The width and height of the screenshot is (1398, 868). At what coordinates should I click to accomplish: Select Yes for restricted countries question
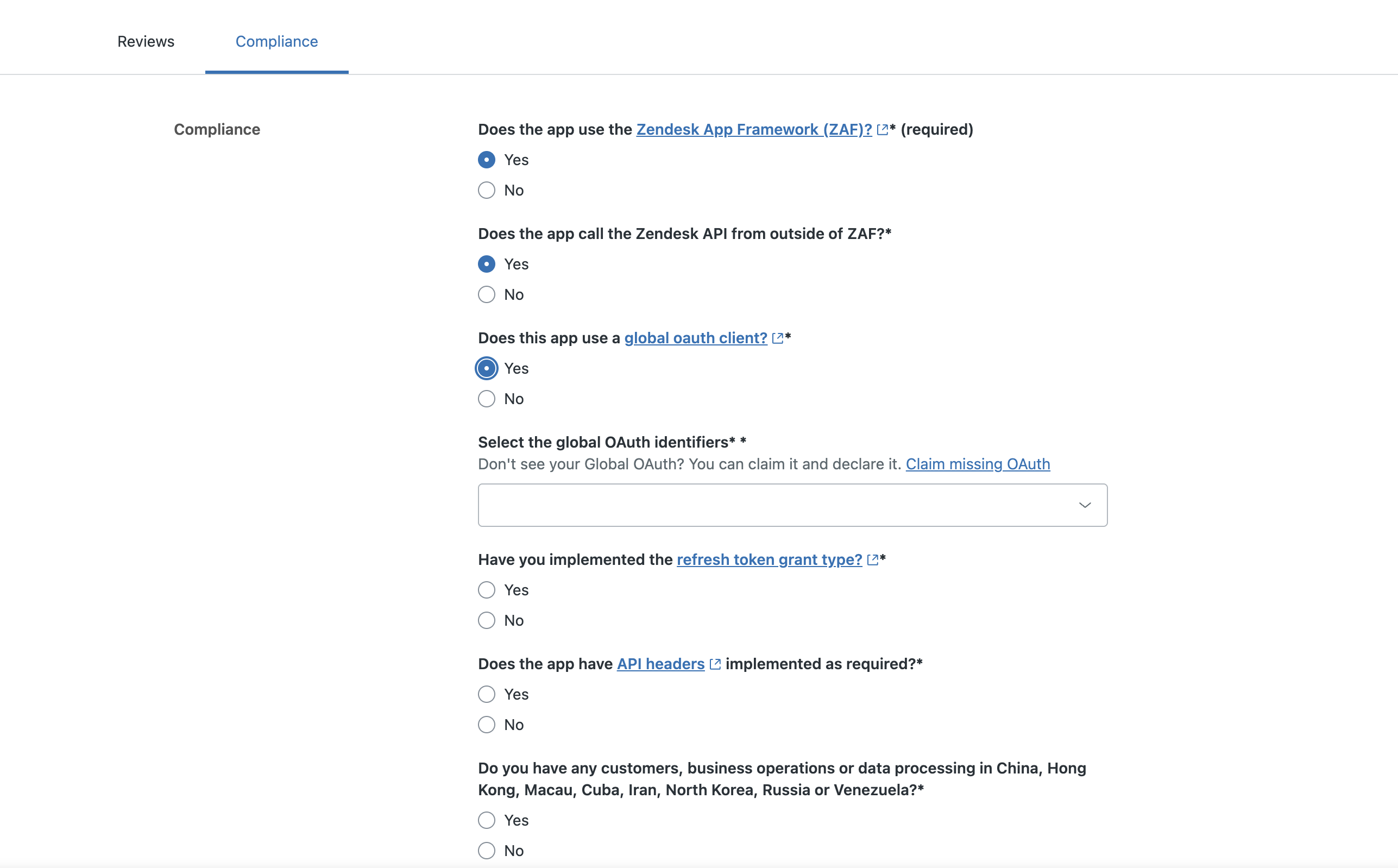coord(487,820)
